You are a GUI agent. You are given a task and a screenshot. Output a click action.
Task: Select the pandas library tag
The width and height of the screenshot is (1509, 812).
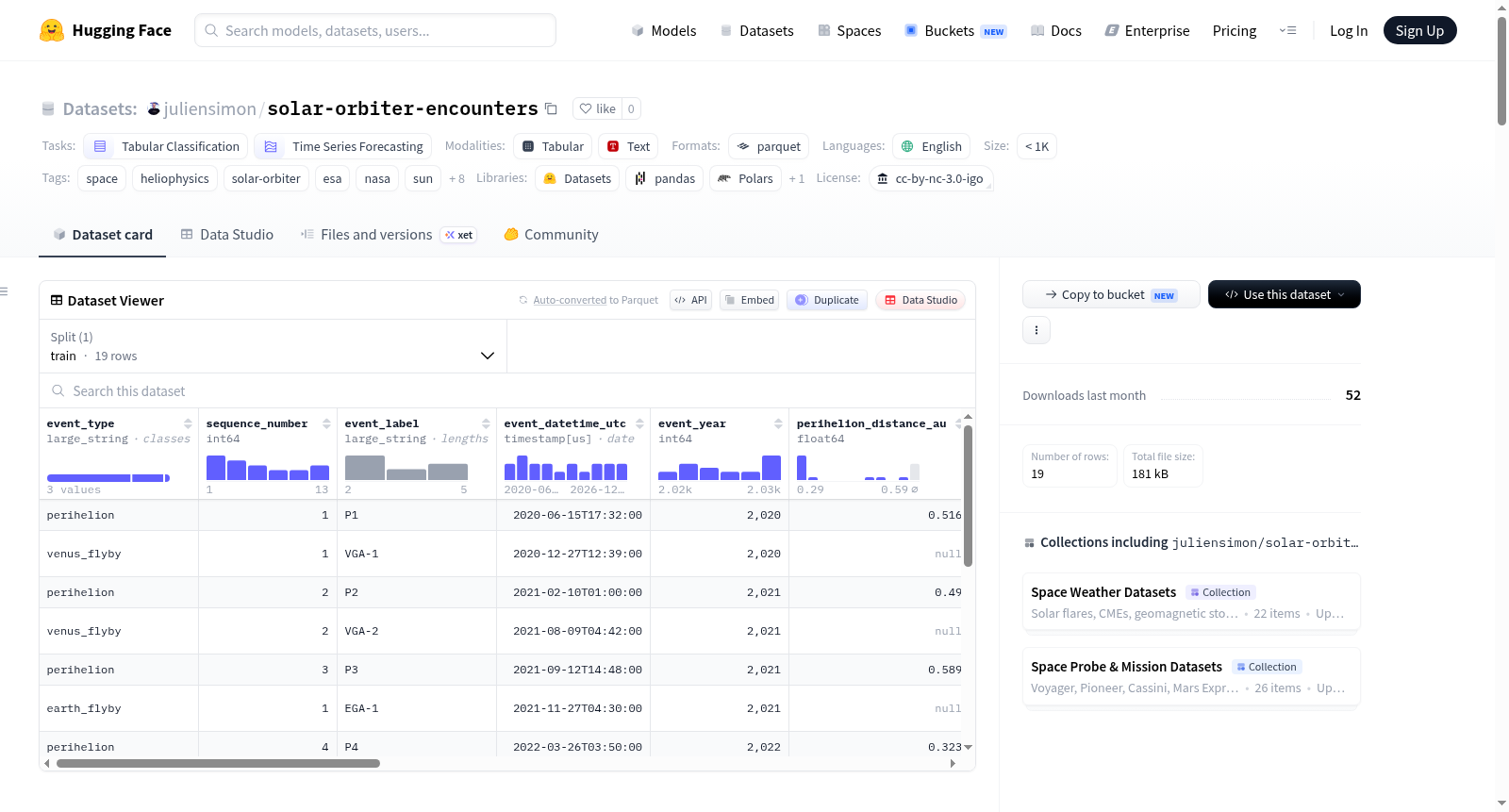[665, 178]
